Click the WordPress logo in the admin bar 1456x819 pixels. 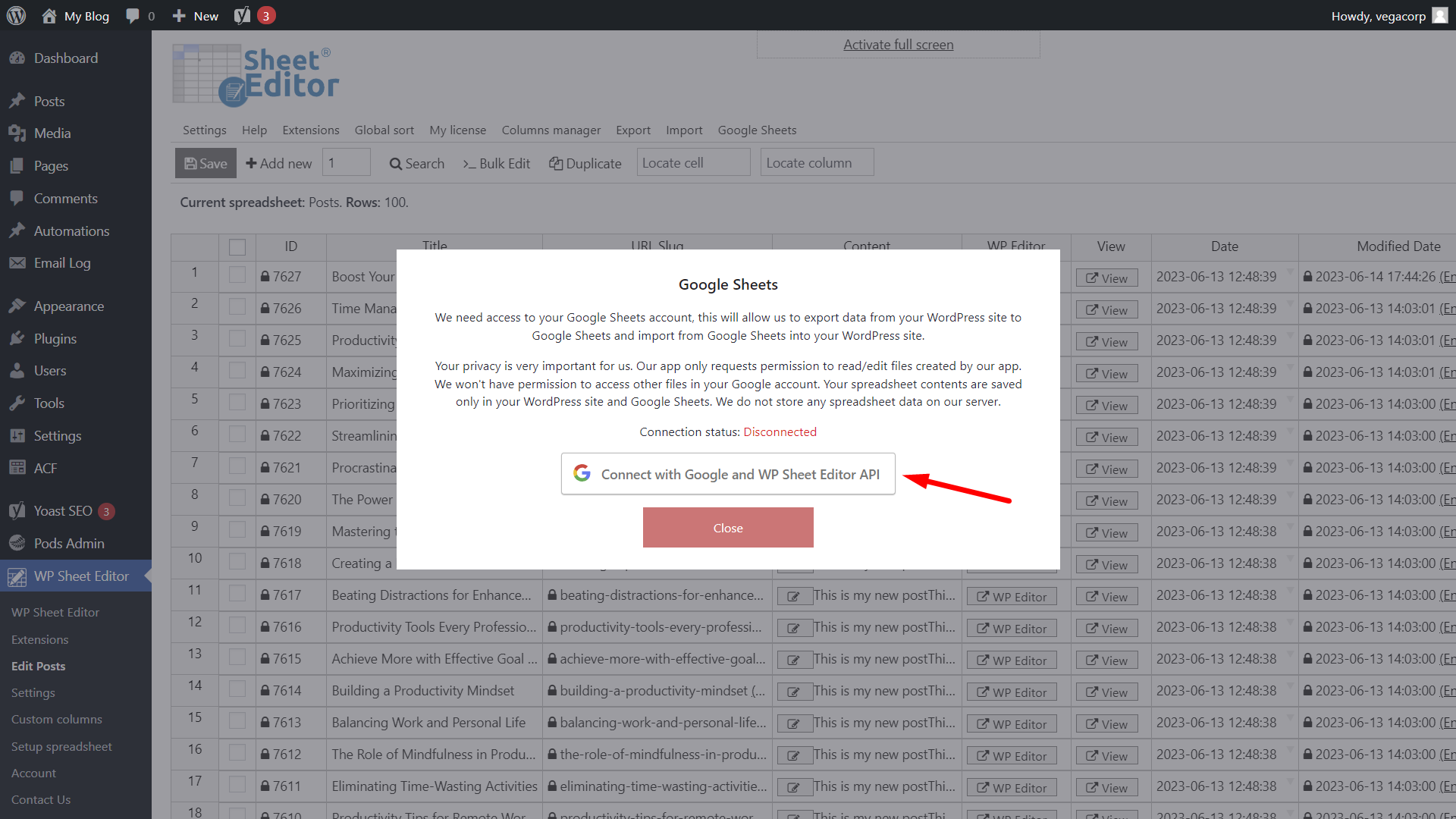[x=16, y=15]
